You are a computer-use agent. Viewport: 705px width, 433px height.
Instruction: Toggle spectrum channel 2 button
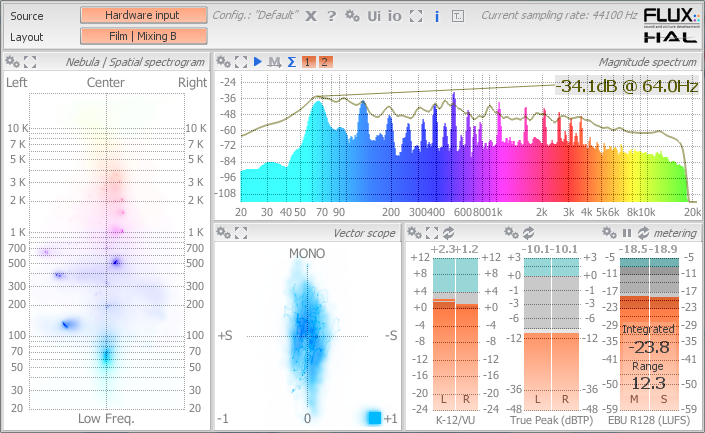(325, 62)
